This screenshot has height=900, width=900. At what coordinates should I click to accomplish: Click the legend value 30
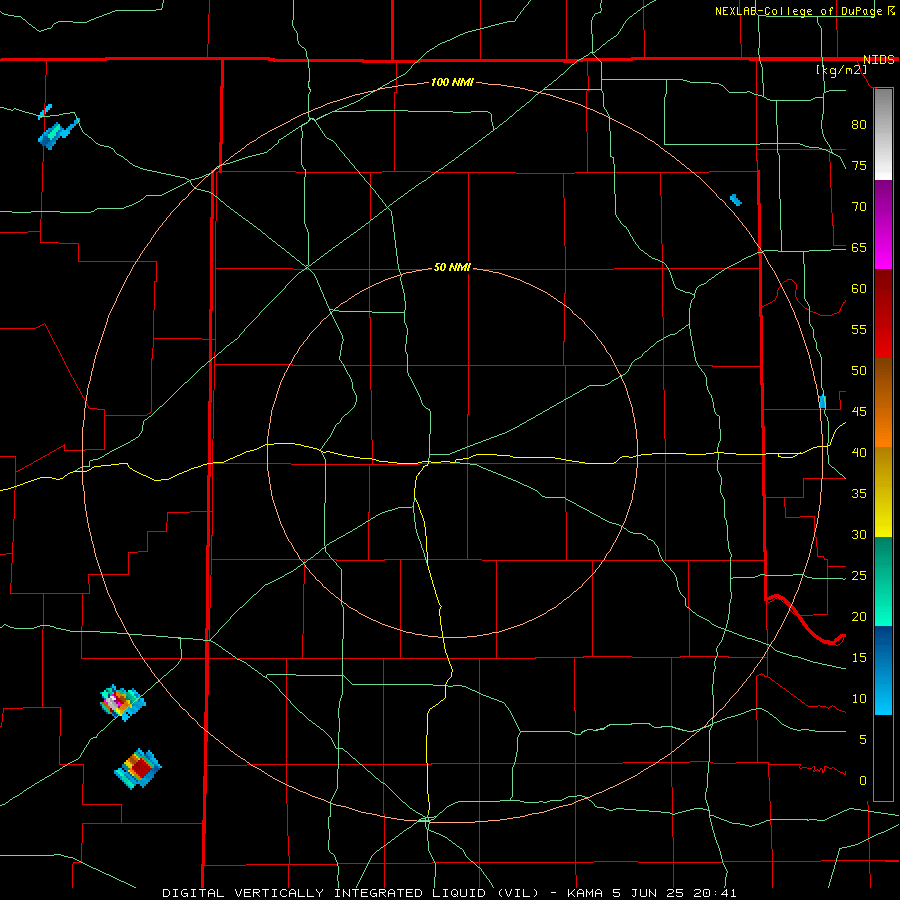[859, 535]
